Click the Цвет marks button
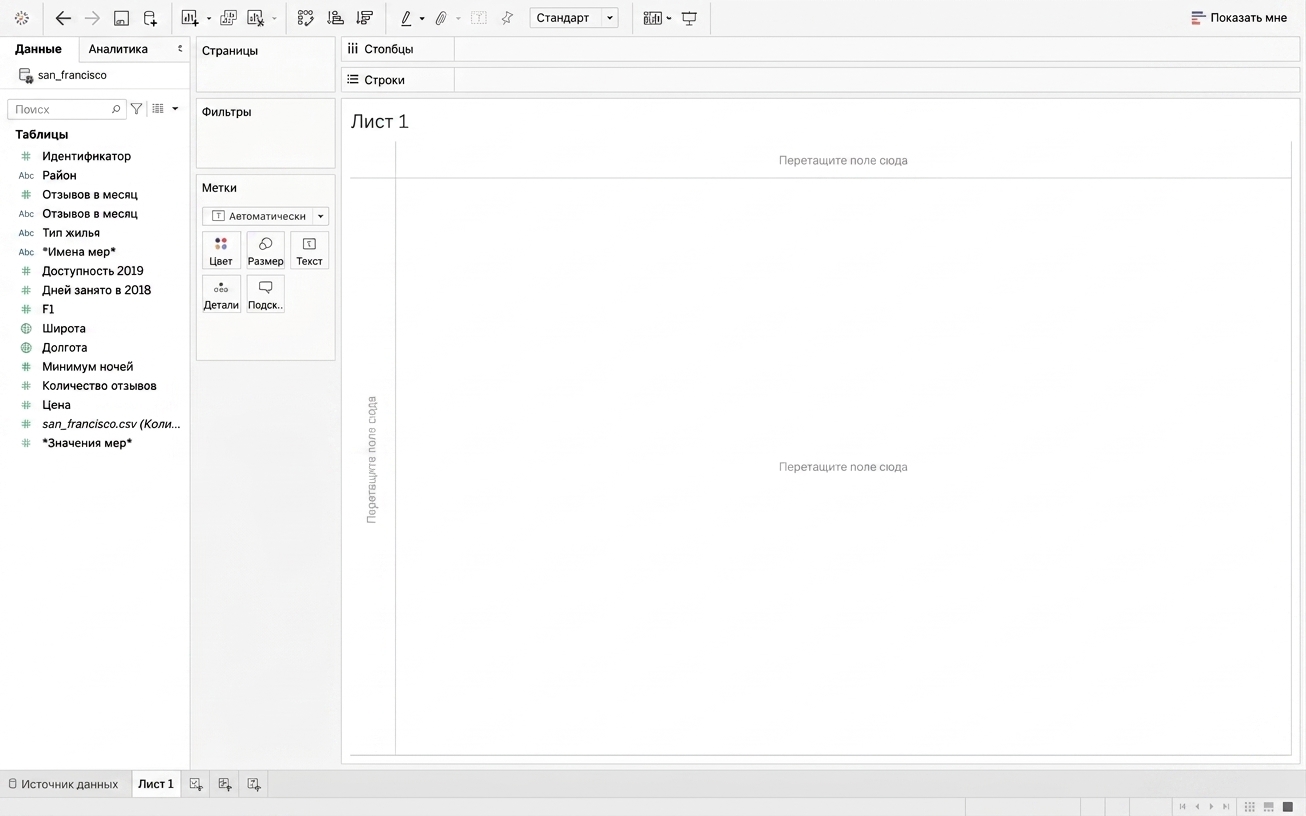Screen dimensions: 1306x816 pyautogui.click(x=221, y=250)
